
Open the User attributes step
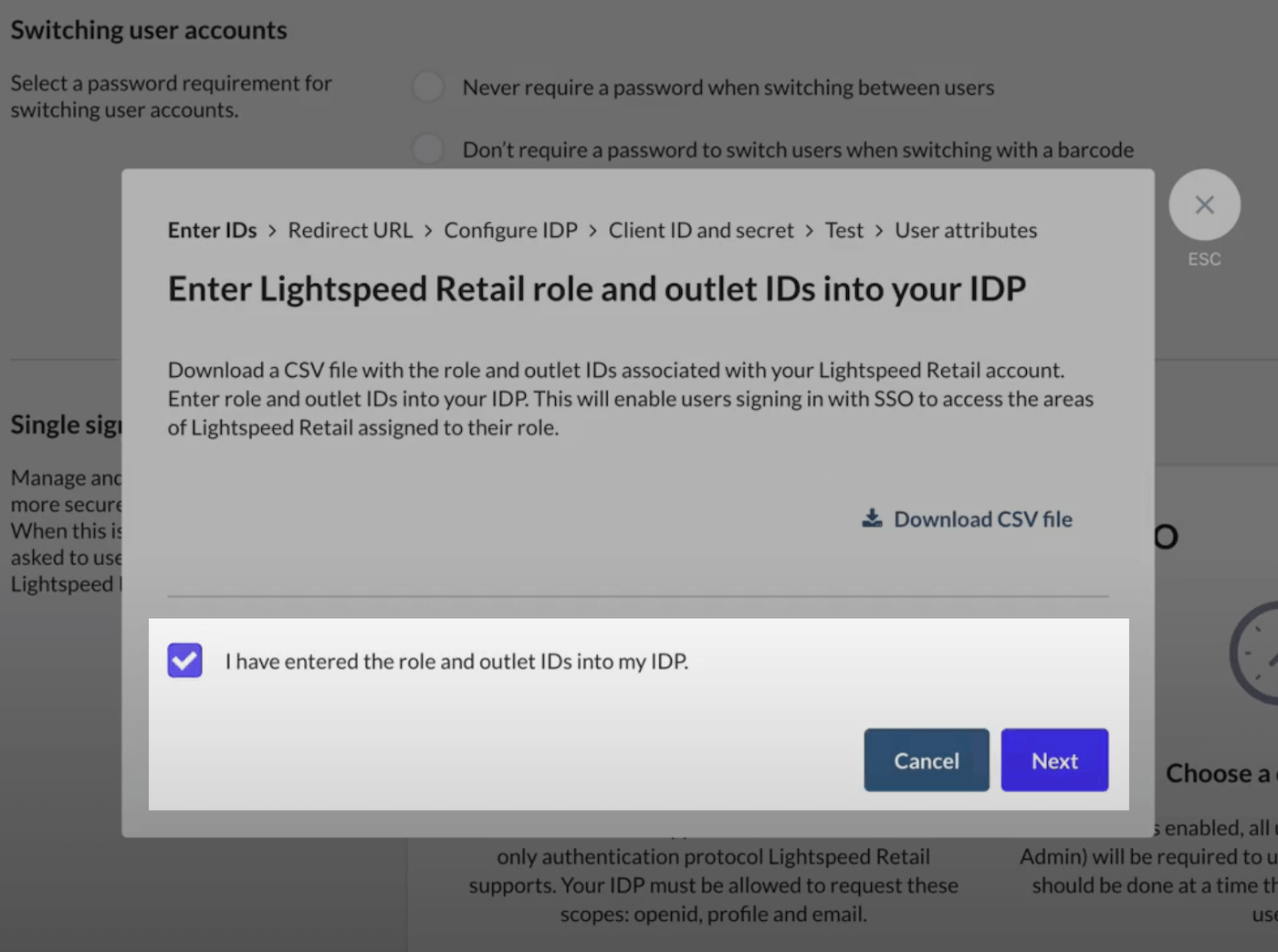[x=965, y=231]
